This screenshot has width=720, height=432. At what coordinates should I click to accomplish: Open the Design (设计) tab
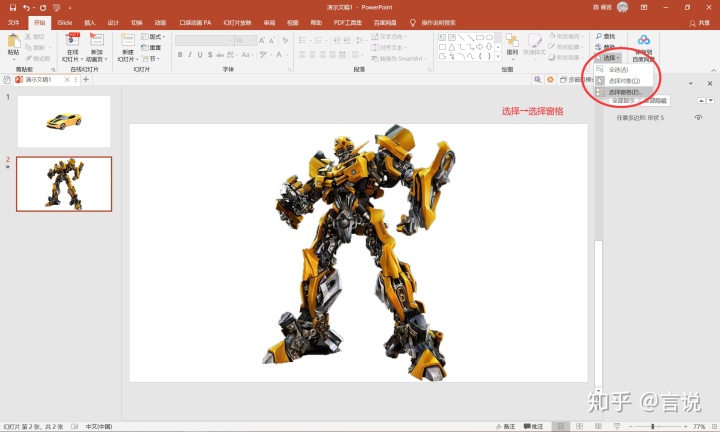click(x=113, y=22)
